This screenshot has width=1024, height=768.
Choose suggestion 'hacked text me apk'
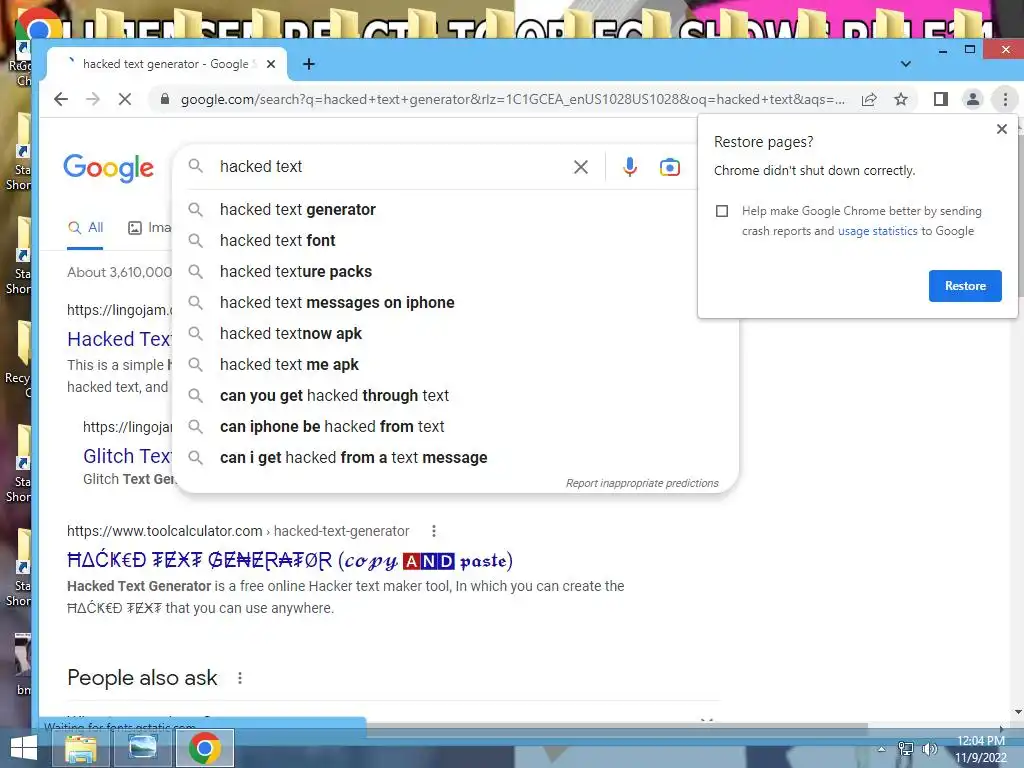[456, 364]
